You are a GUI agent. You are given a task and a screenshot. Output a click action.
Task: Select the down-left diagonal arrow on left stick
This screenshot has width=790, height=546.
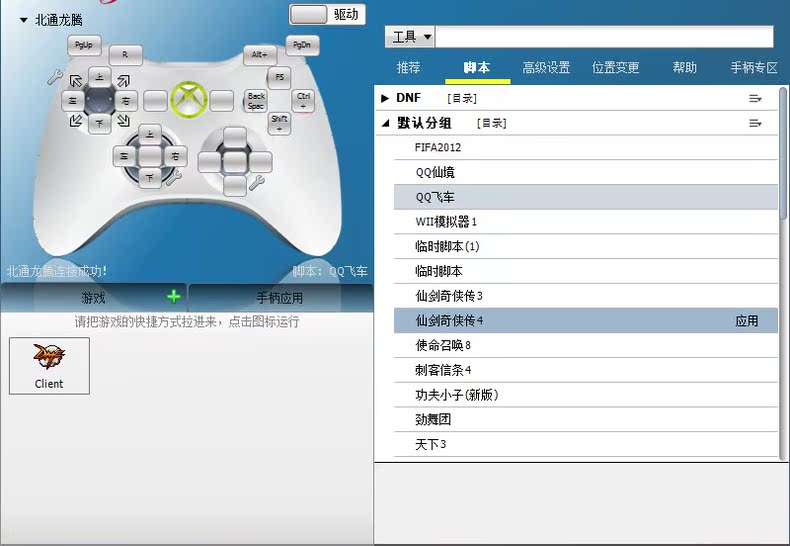[x=76, y=120]
